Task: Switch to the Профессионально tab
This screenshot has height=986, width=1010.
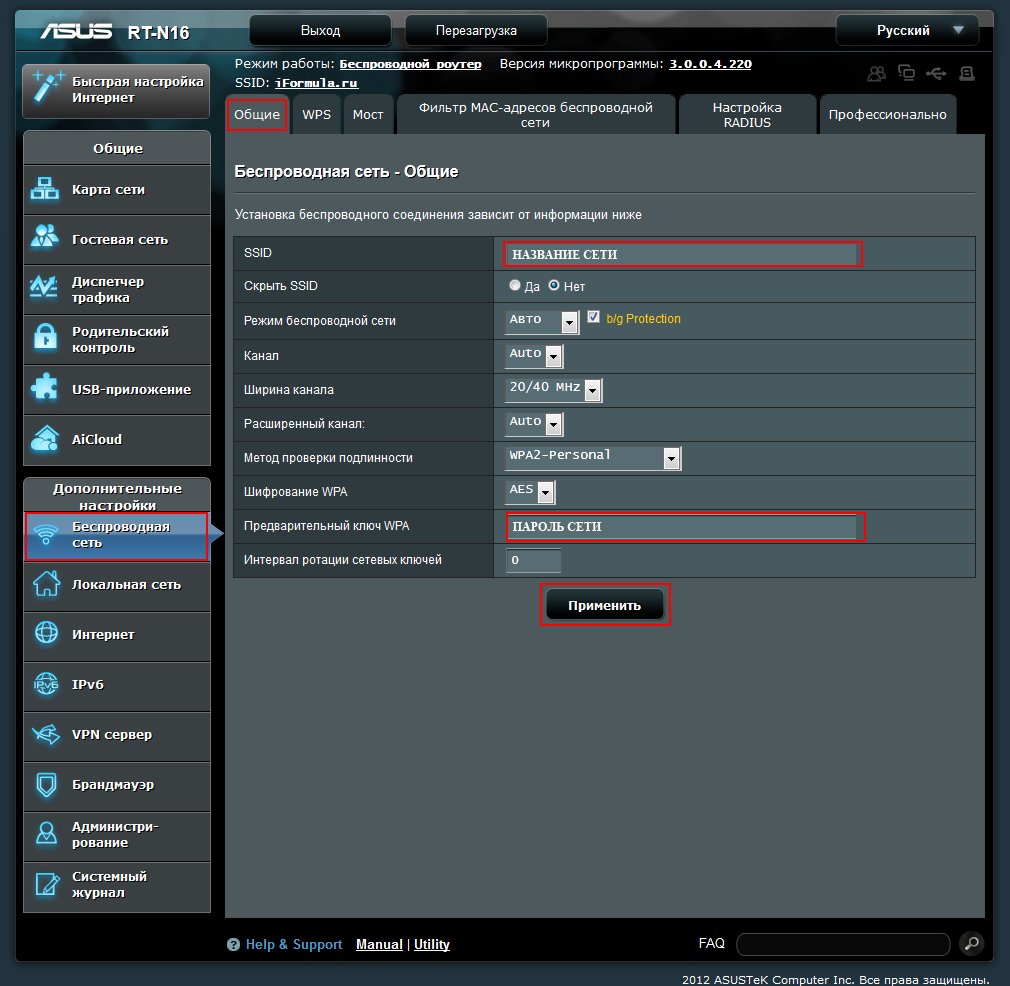Action: [x=887, y=115]
